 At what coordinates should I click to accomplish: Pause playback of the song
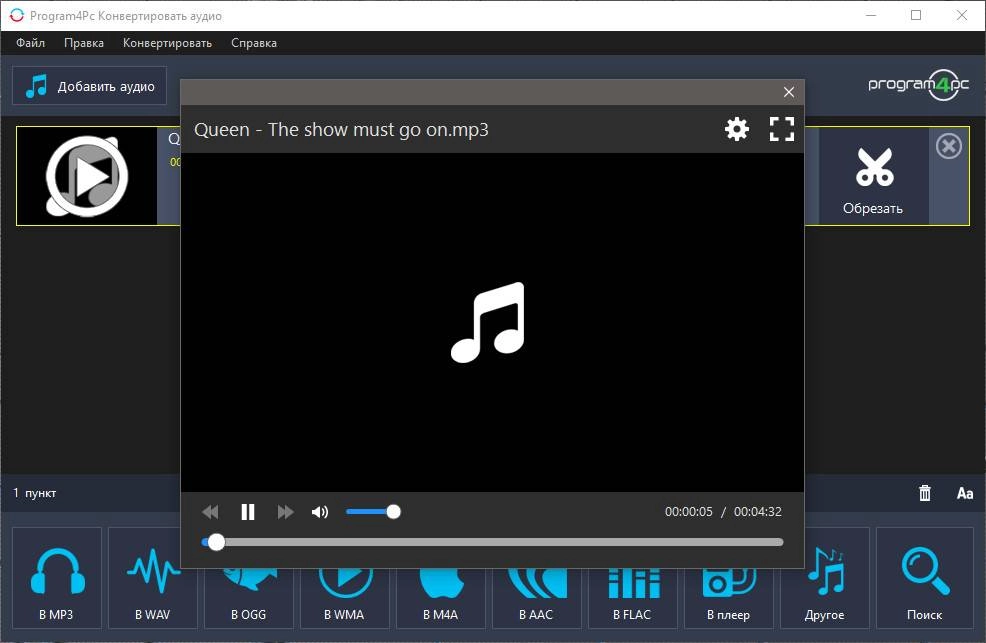tap(248, 512)
